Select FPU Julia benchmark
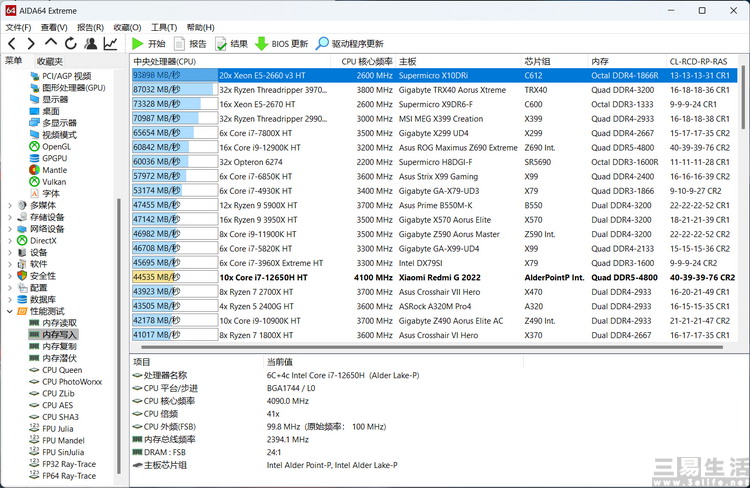The image size is (750, 488). tap(51, 429)
